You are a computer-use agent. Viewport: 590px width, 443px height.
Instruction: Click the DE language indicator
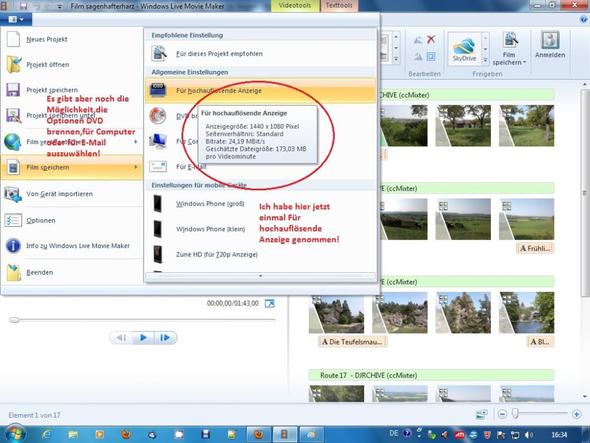(393, 434)
